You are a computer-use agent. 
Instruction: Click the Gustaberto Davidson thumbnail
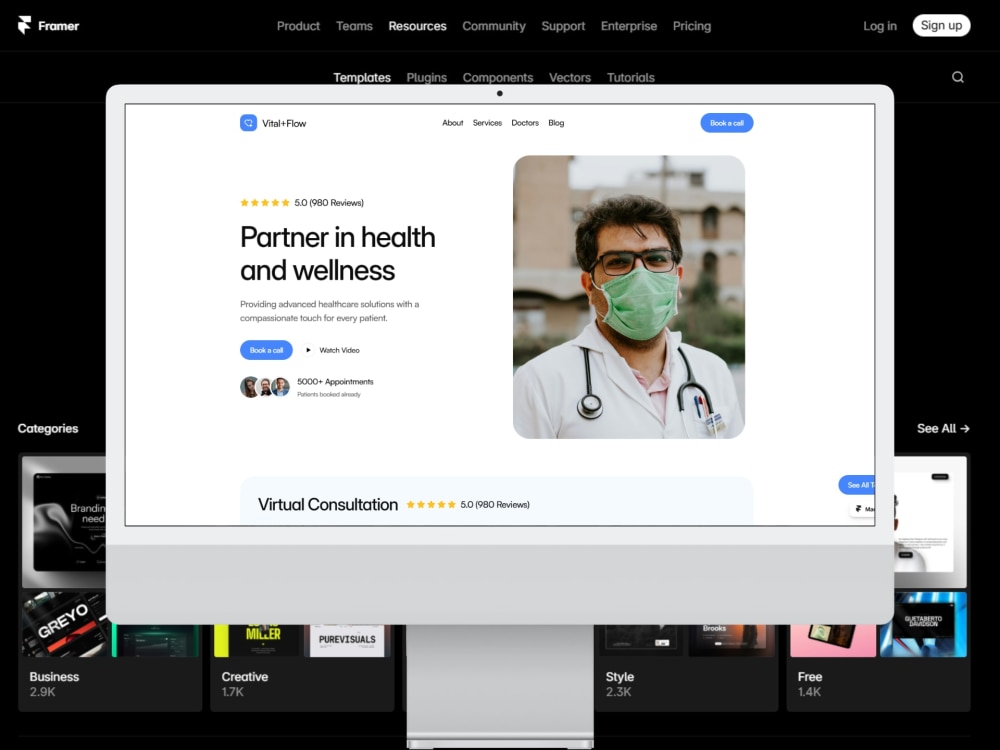click(x=923, y=624)
